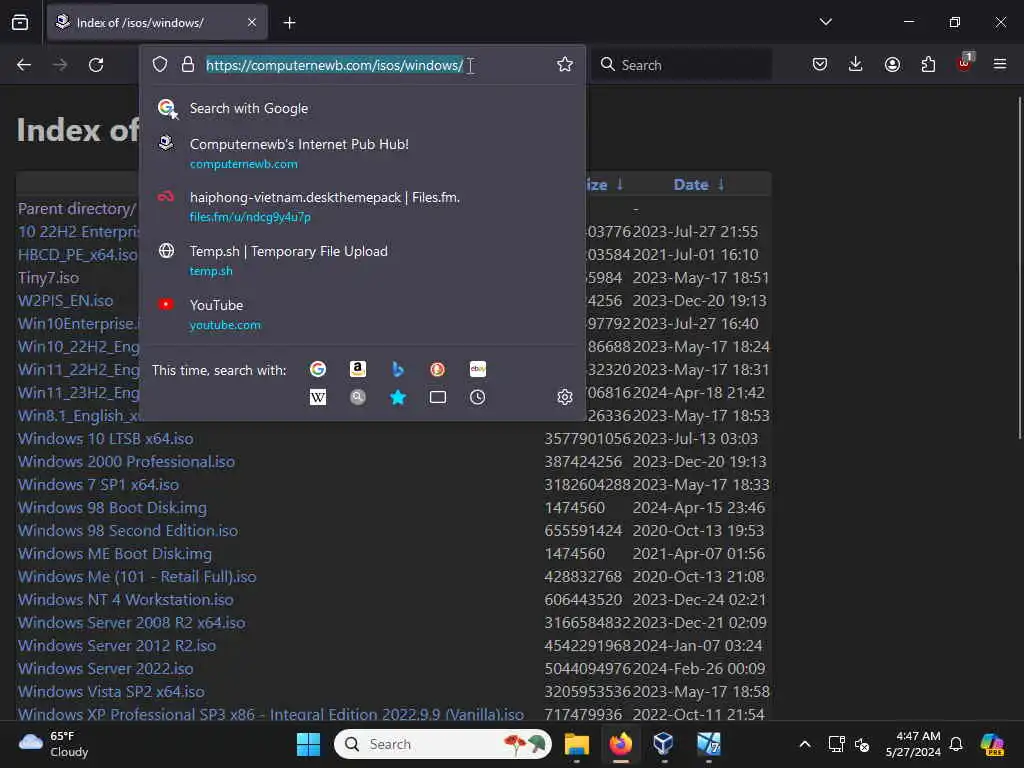Search this time with eBay

tap(477, 369)
